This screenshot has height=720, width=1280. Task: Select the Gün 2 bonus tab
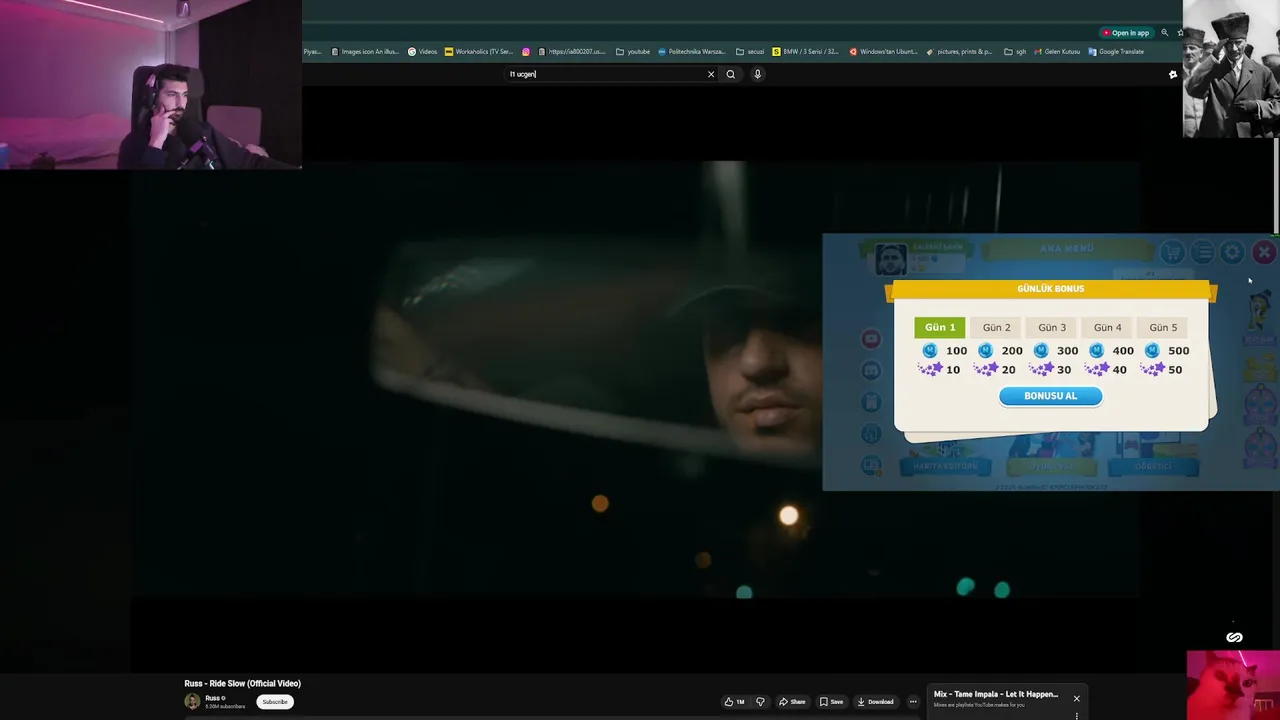coord(996,327)
